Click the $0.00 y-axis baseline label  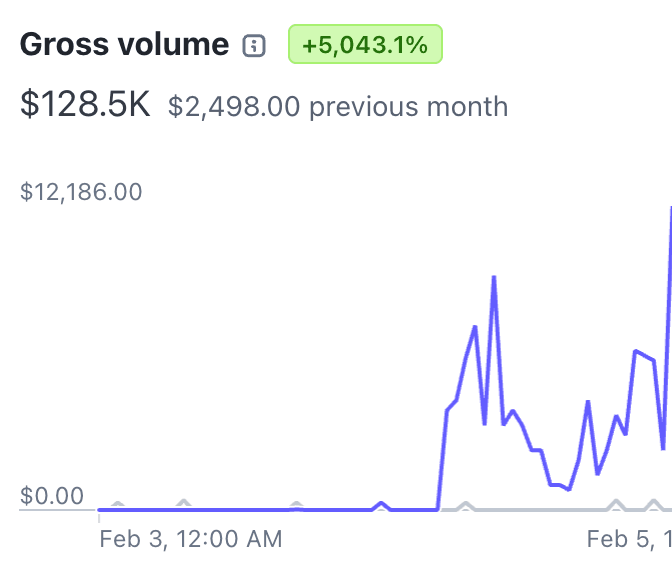coord(52,496)
